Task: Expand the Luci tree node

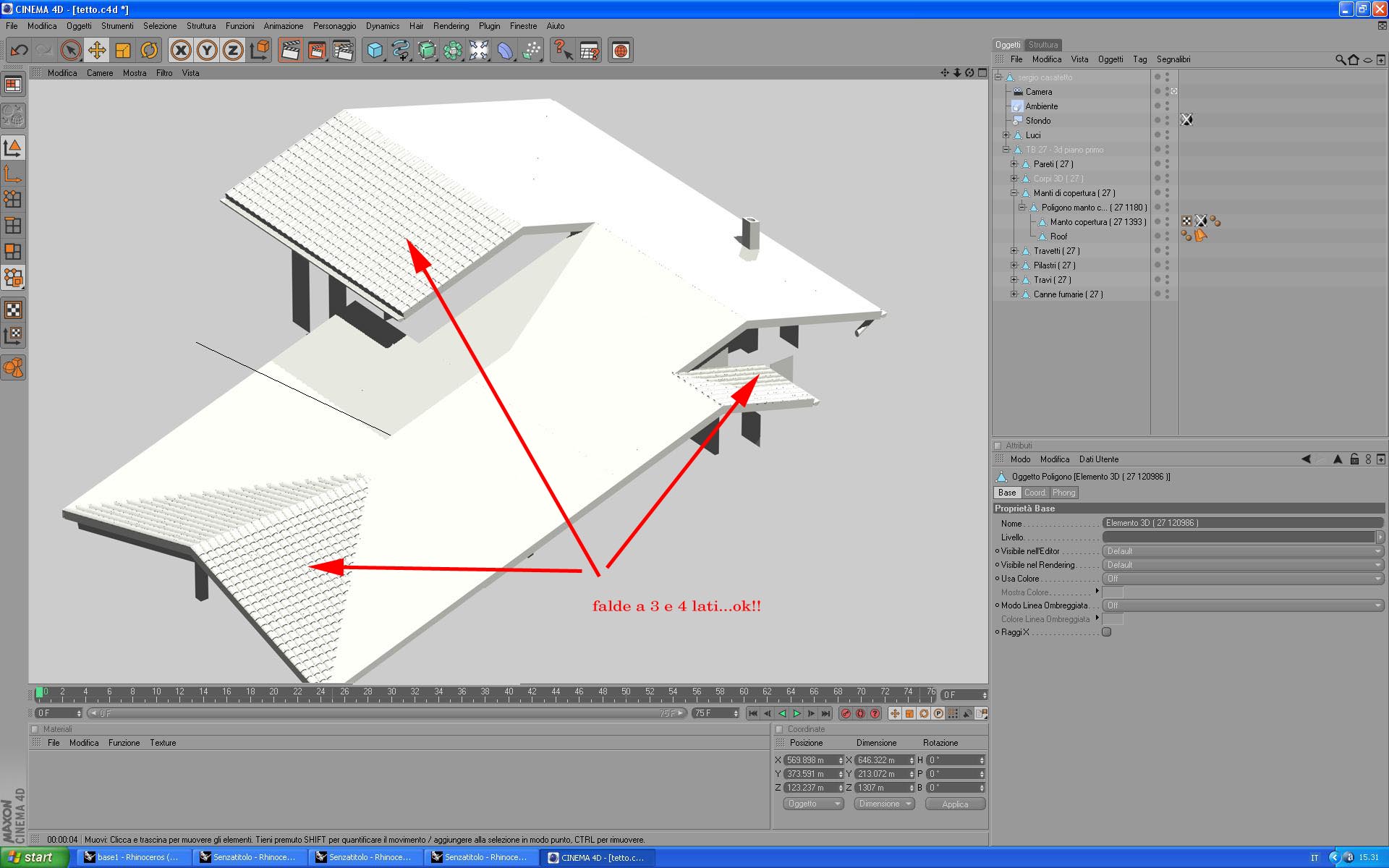Action: coord(1006,135)
